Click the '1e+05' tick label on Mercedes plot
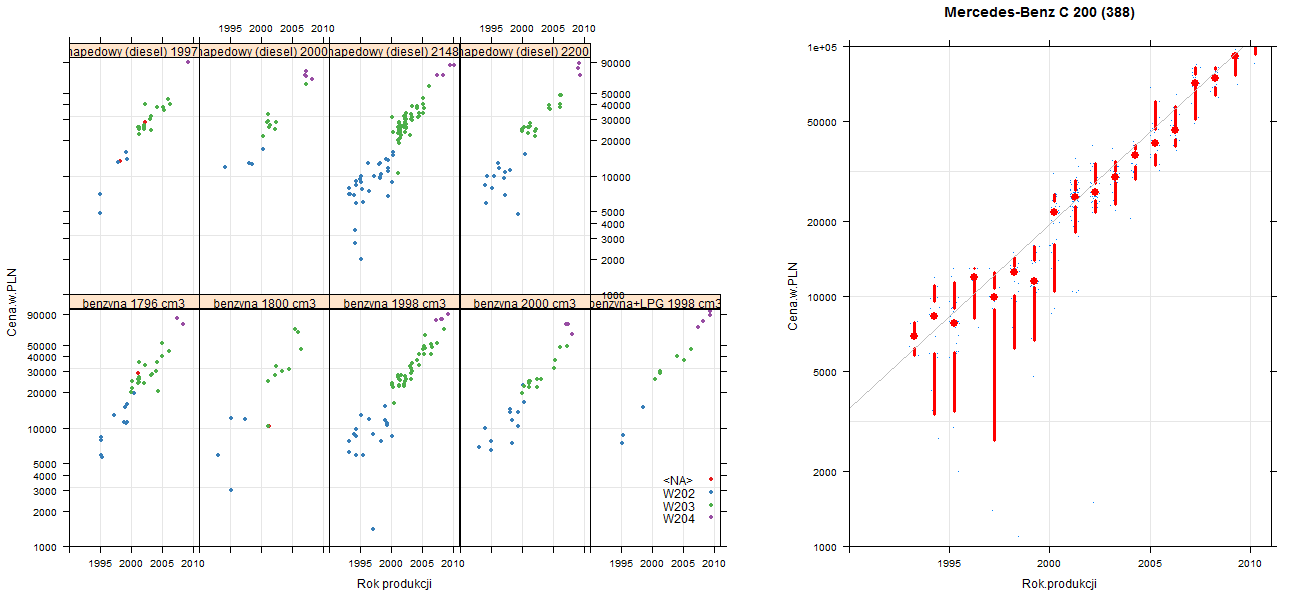This screenshot has width=1300, height=600. [x=821, y=47]
